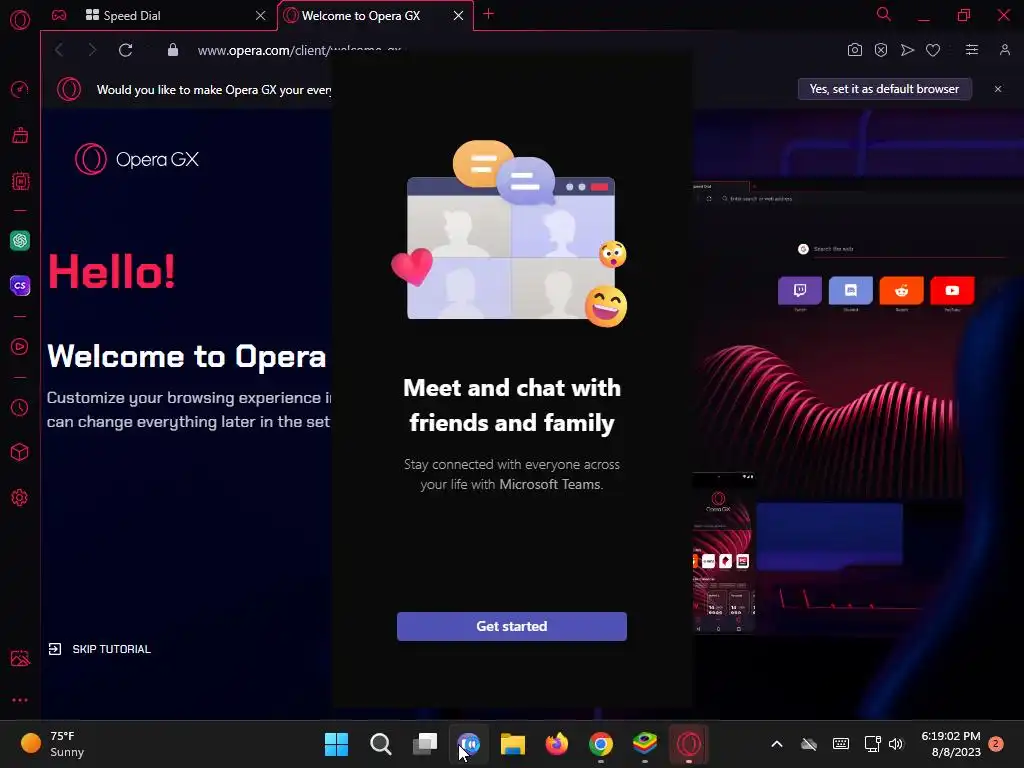Viewport: 1024px width, 768px height.
Task: Open the Opera GX main menu logo
Action: click(20, 20)
